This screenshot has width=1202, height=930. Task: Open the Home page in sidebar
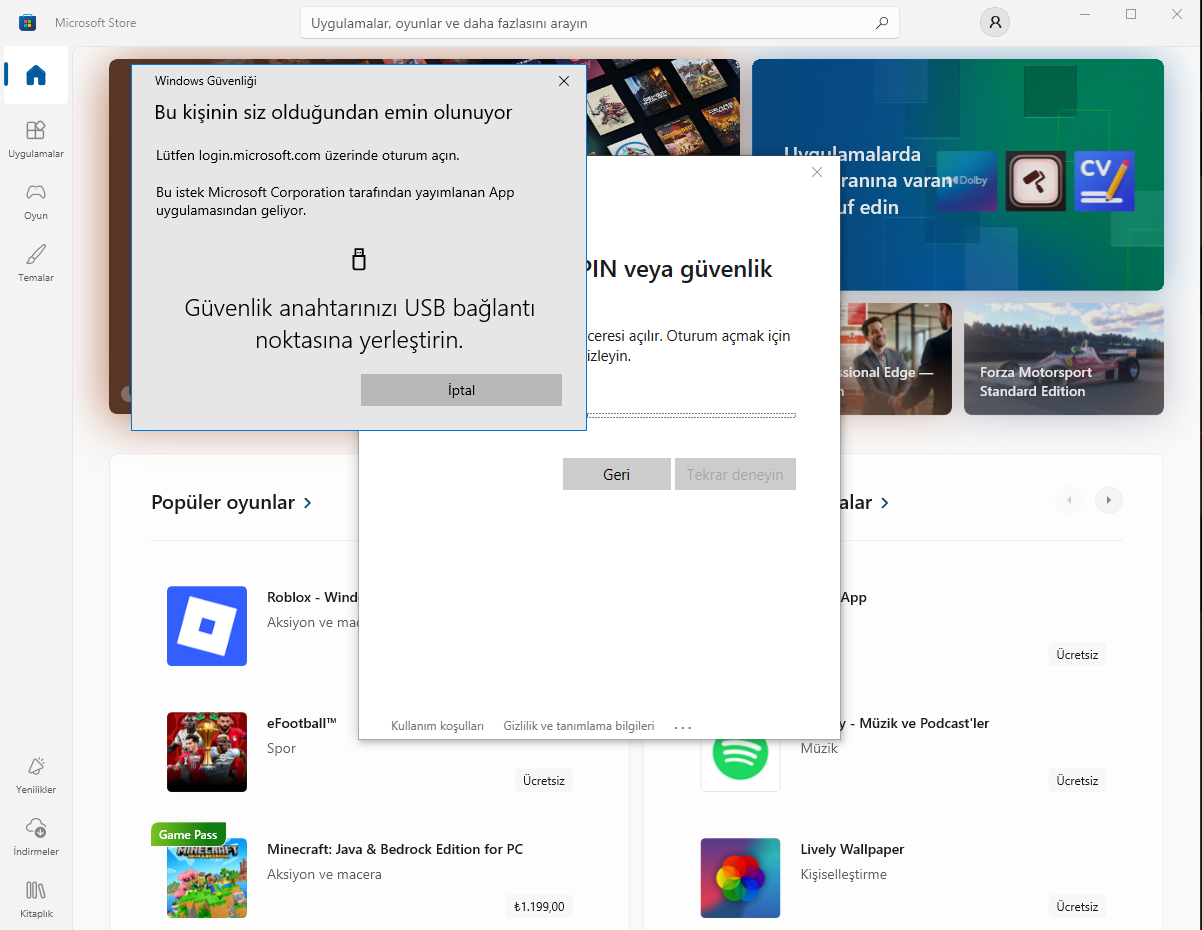coord(36,75)
